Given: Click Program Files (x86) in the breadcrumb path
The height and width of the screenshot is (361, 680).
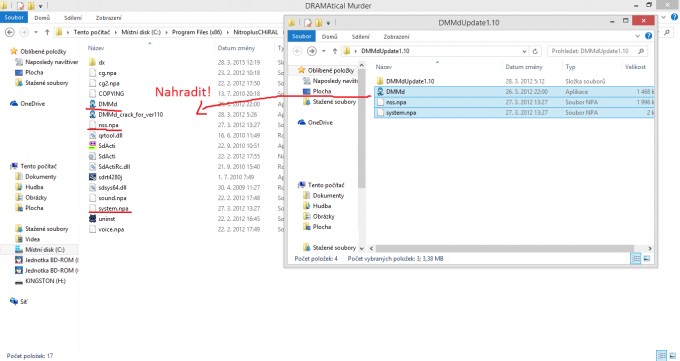Looking at the screenshot, I should click(196, 32).
